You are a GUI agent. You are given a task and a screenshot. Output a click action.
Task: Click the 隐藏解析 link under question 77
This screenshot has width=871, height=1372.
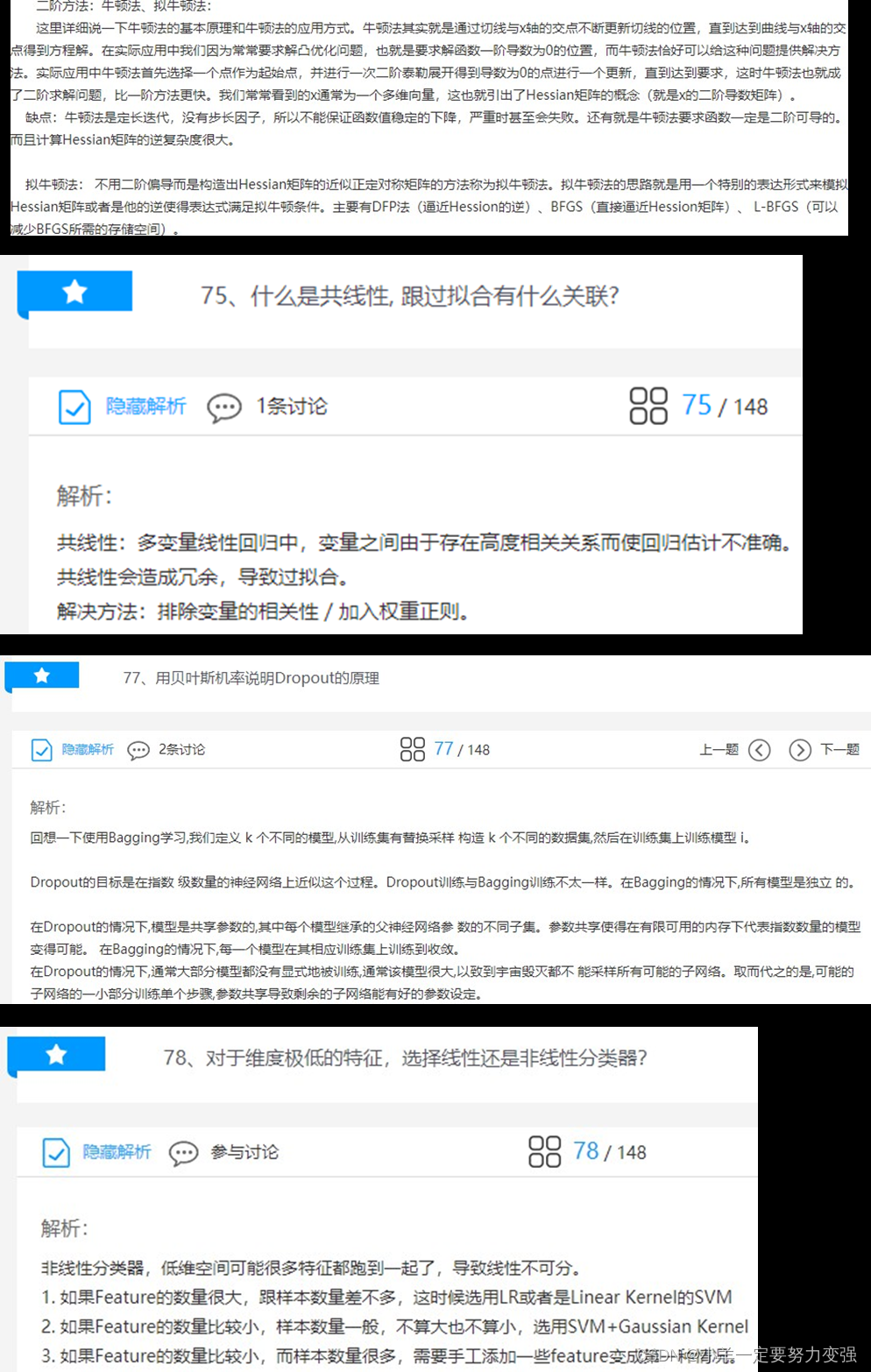click(88, 750)
